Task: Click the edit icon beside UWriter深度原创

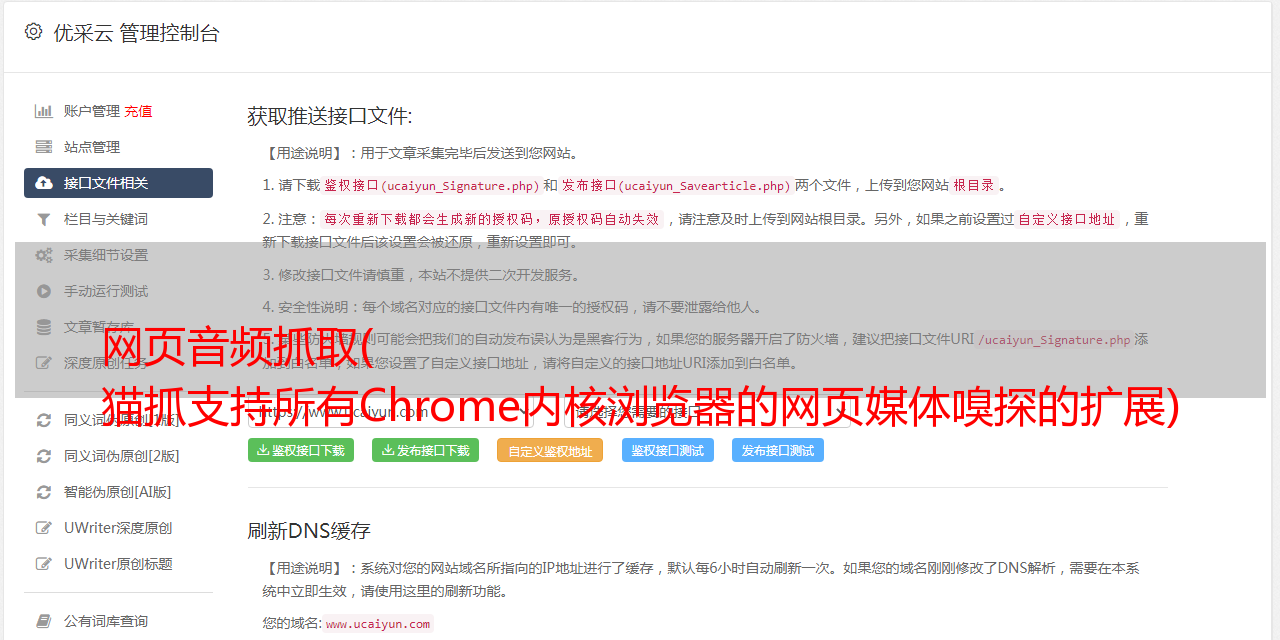Action: click(x=44, y=528)
